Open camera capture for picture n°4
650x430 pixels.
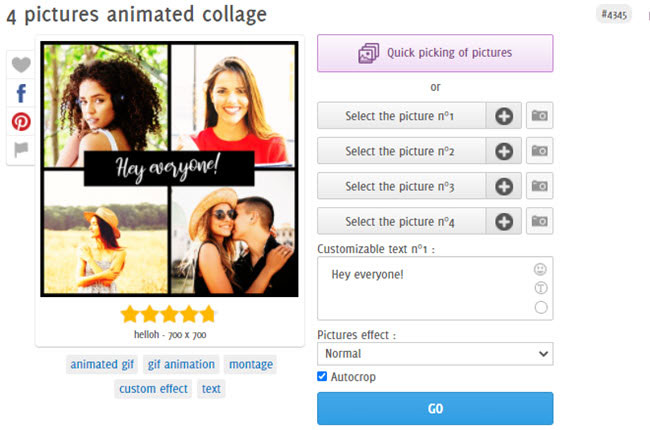(539, 221)
